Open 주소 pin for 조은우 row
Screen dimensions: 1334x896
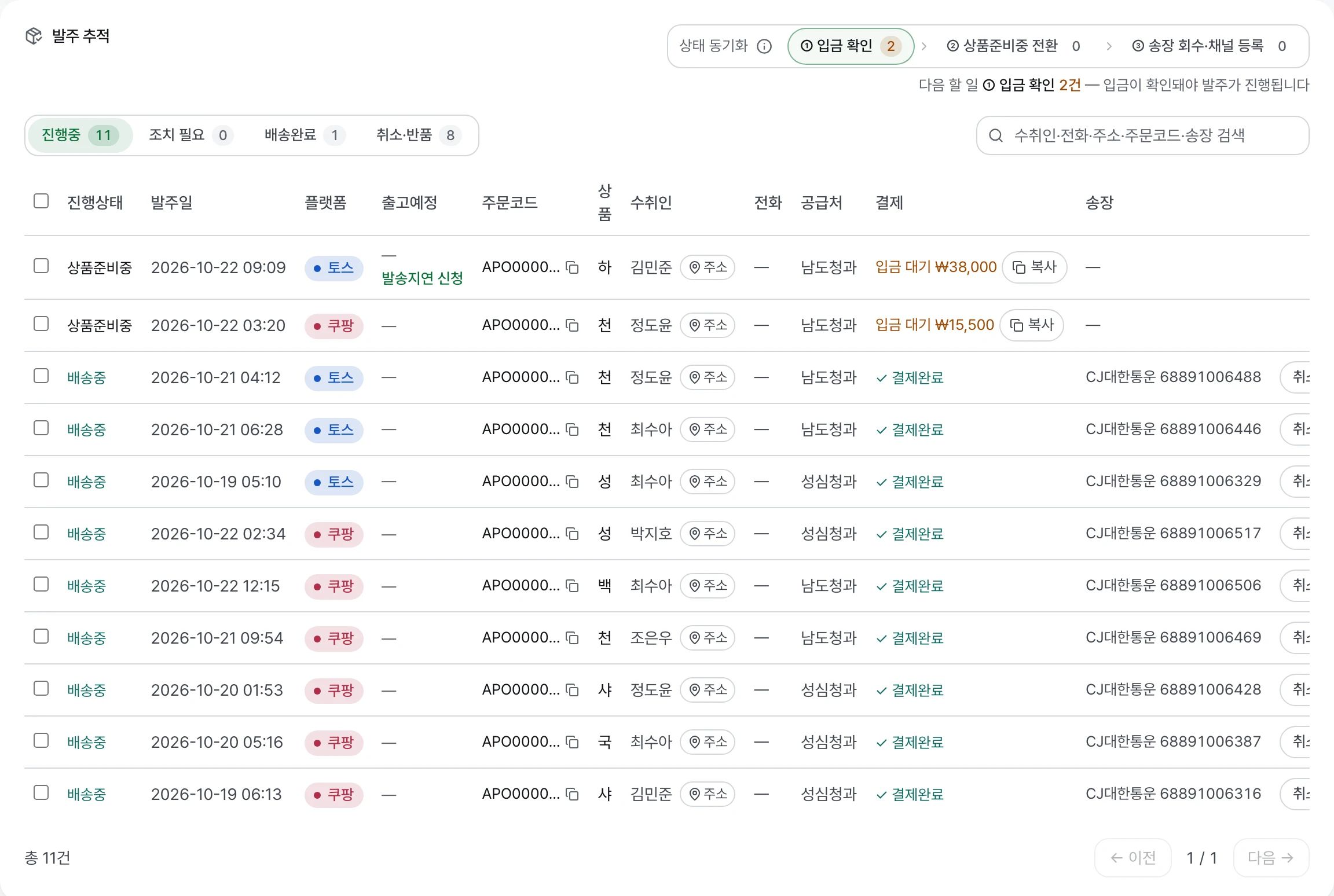(x=708, y=638)
